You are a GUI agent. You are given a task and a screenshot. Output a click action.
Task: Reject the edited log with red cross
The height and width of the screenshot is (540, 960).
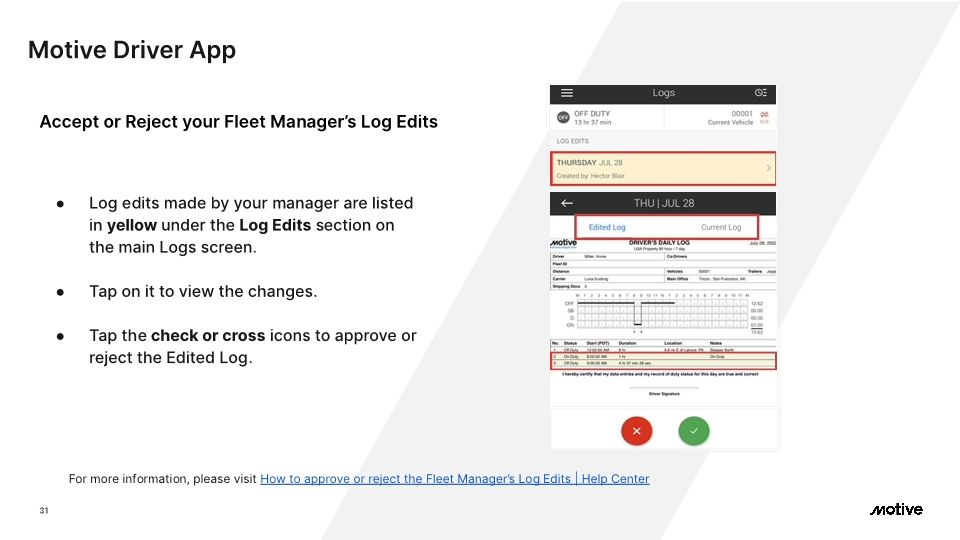tap(637, 431)
